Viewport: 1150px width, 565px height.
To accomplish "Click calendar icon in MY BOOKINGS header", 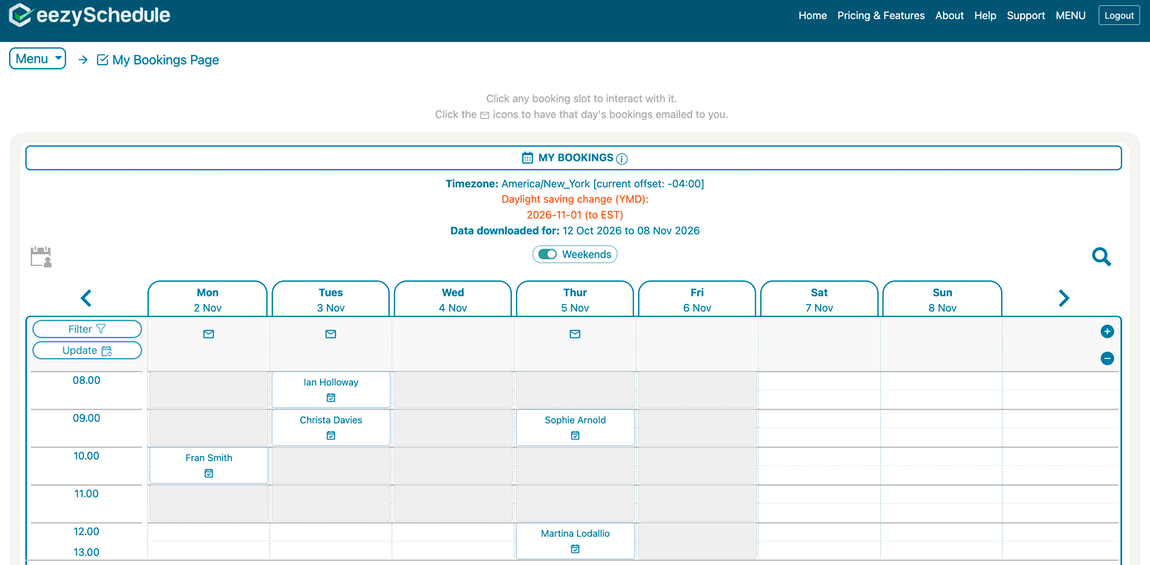I will click(527, 158).
